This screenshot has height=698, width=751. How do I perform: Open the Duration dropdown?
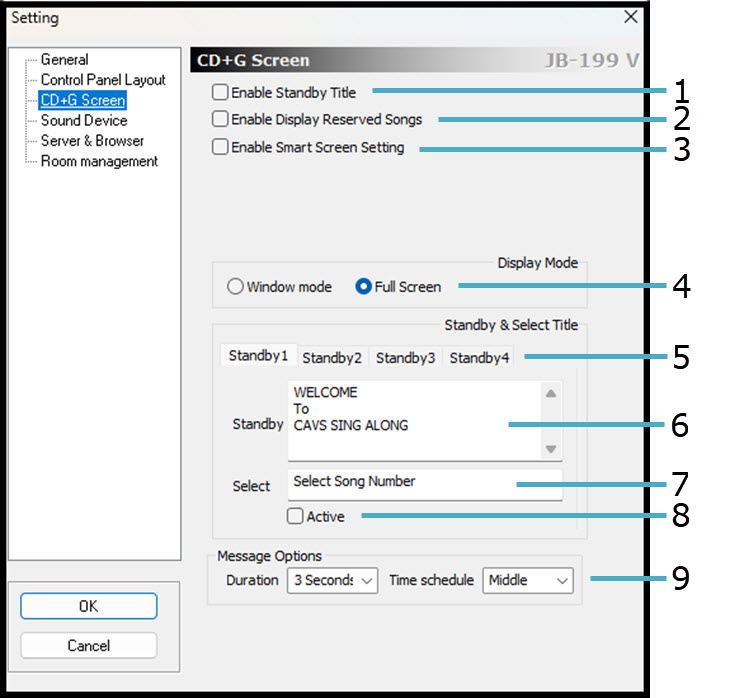(x=331, y=580)
